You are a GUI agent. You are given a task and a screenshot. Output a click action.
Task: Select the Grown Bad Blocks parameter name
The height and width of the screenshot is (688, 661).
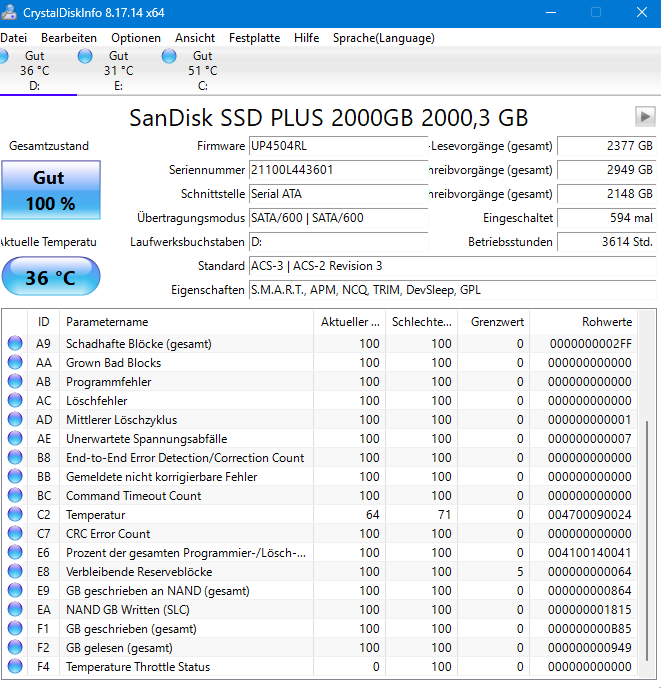[114, 363]
